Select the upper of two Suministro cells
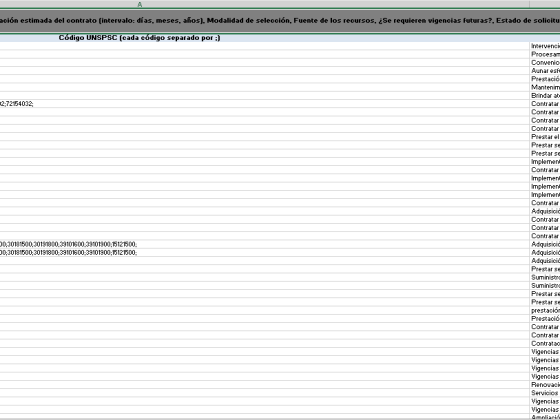Screen dimensions: 560x420 (x=545, y=277)
